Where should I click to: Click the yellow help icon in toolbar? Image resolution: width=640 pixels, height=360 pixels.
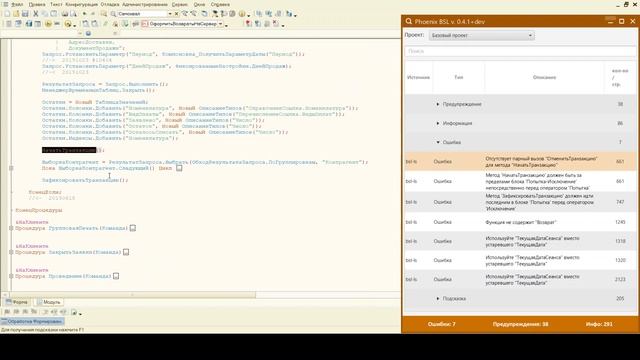click(242, 14)
